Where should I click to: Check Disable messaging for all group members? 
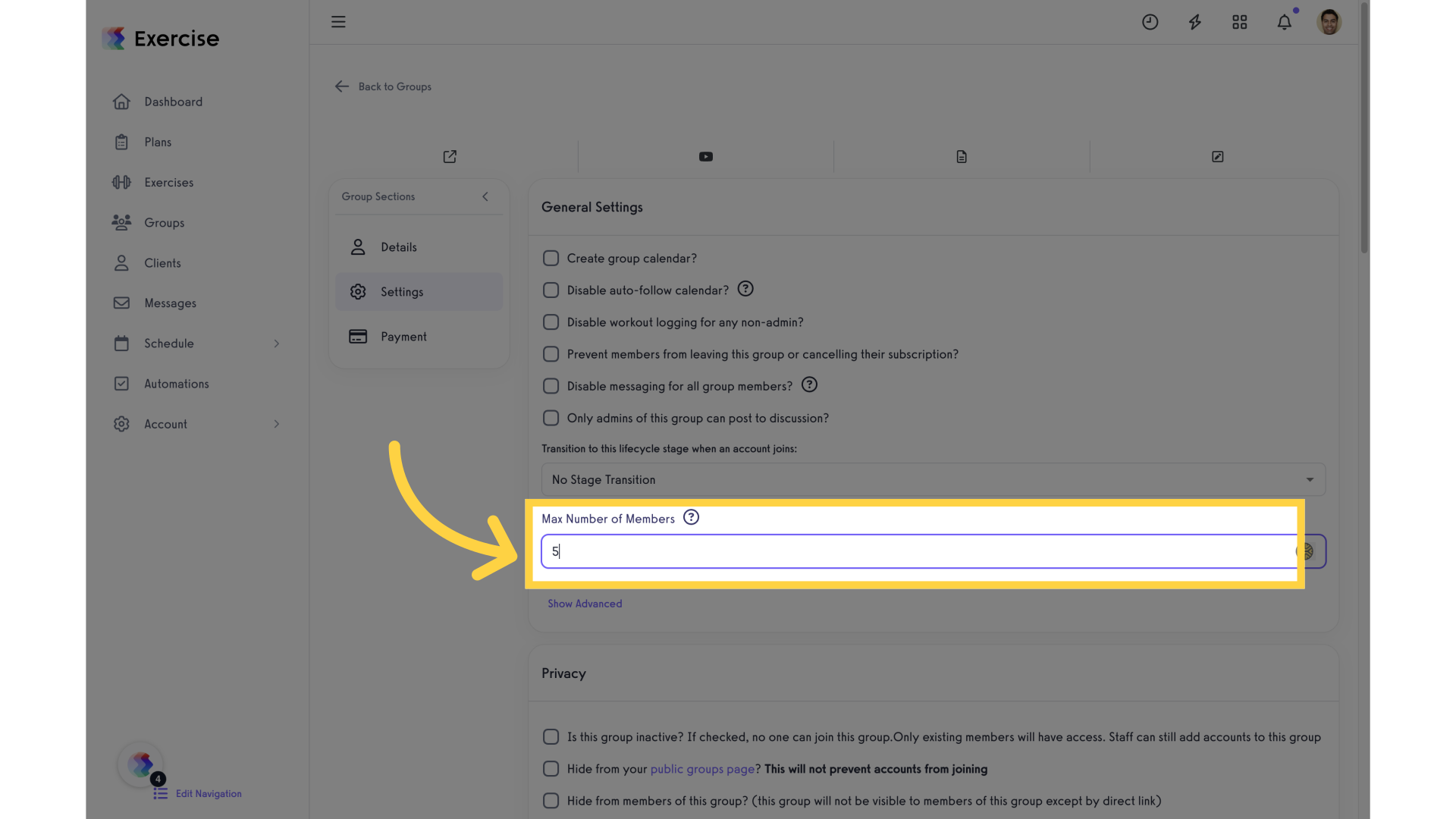pos(551,386)
